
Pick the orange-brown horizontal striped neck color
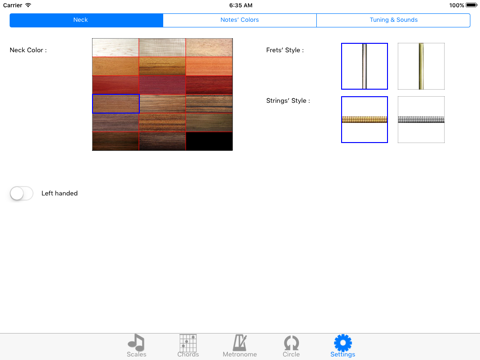coord(162,123)
